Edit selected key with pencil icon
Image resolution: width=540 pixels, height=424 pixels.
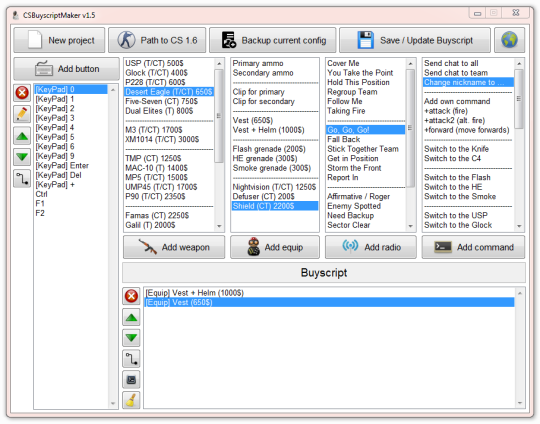(x=22, y=114)
